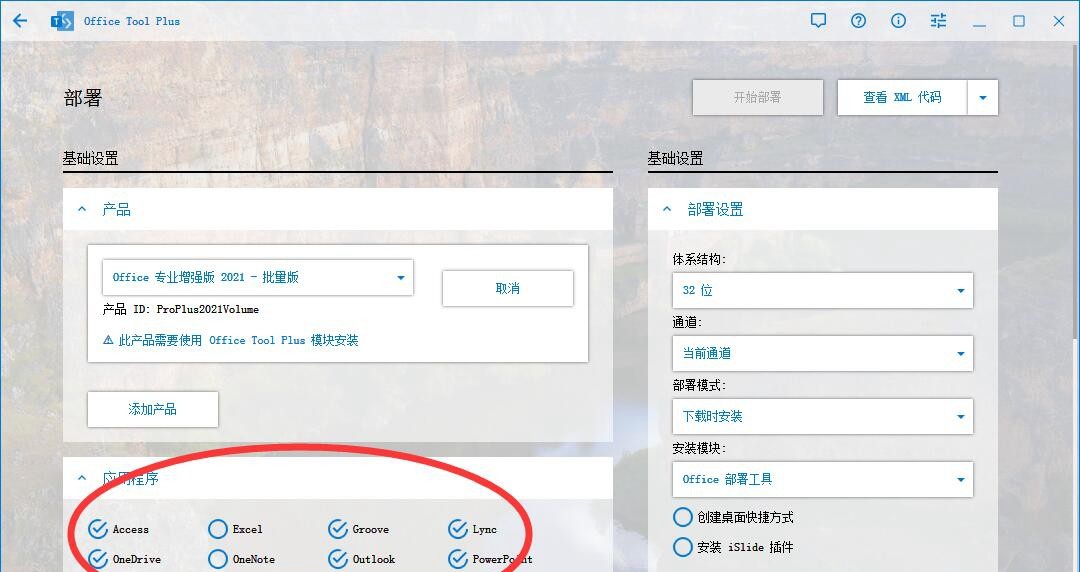Open the arrow next to 查看 XML 代码
The width and height of the screenshot is (1080, 572).
tap(983, 97)
